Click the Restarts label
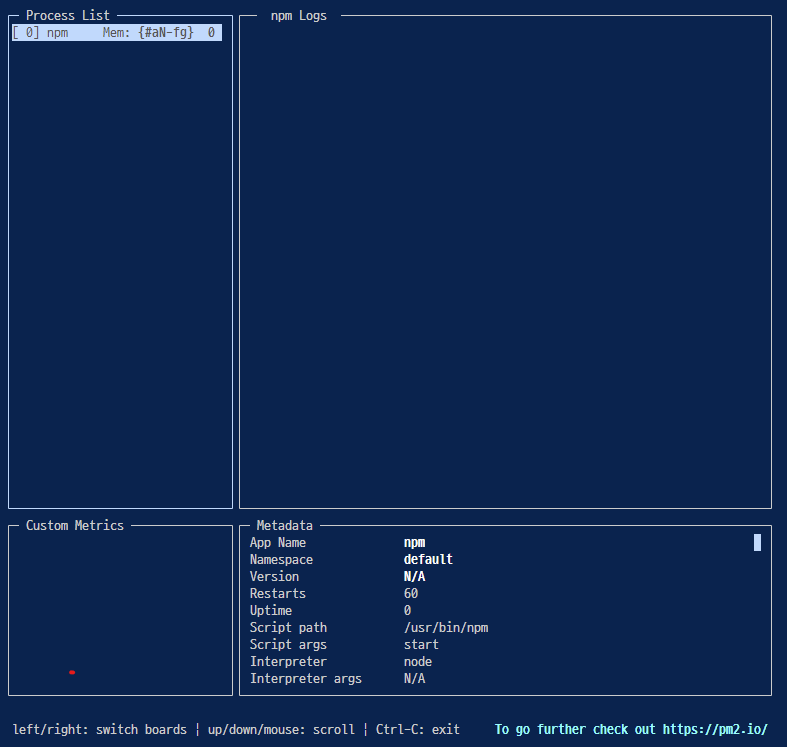Viewport: 787px width, 747px height. 278,593
